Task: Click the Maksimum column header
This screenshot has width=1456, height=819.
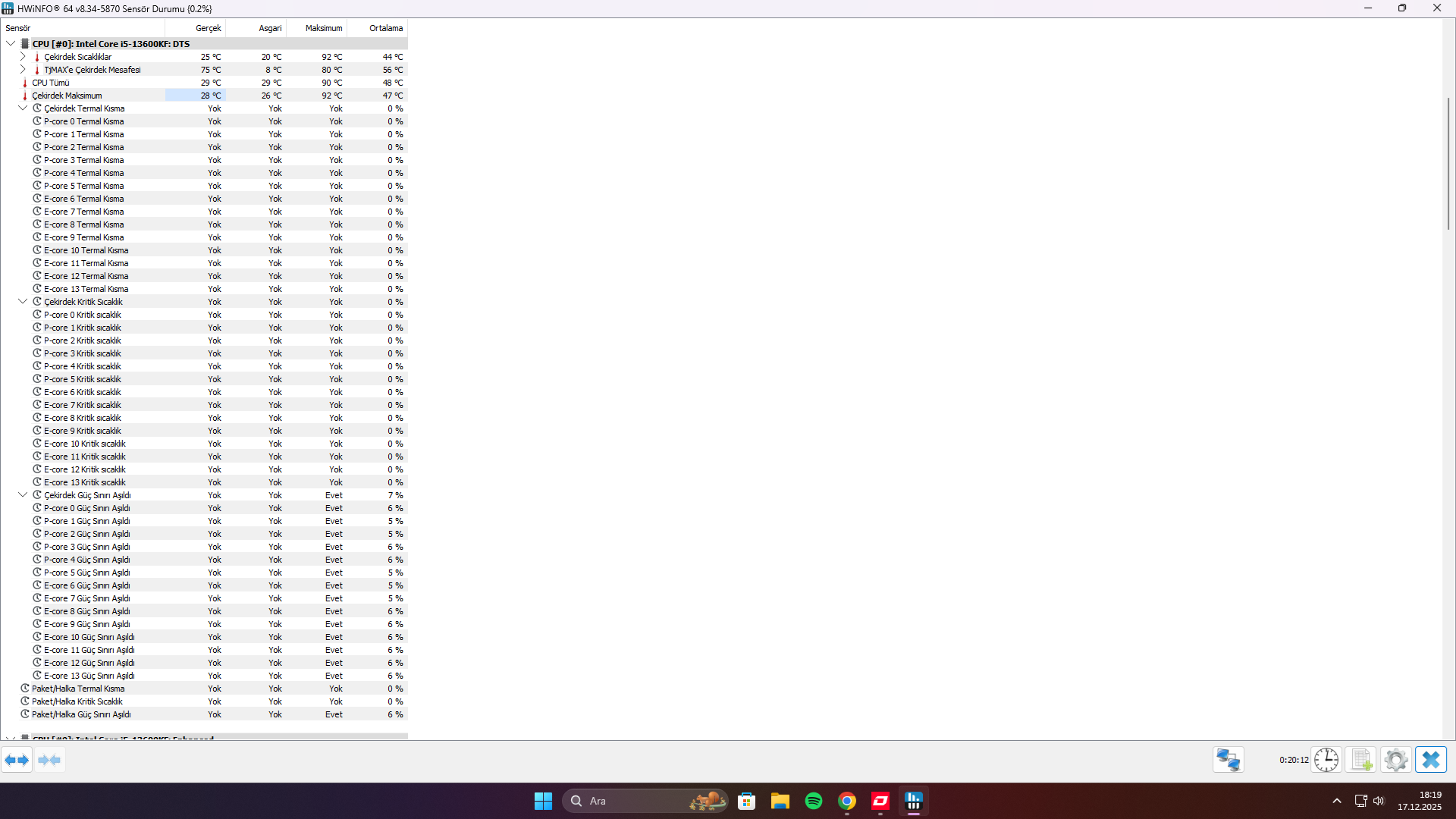Action: click(316, 28)
